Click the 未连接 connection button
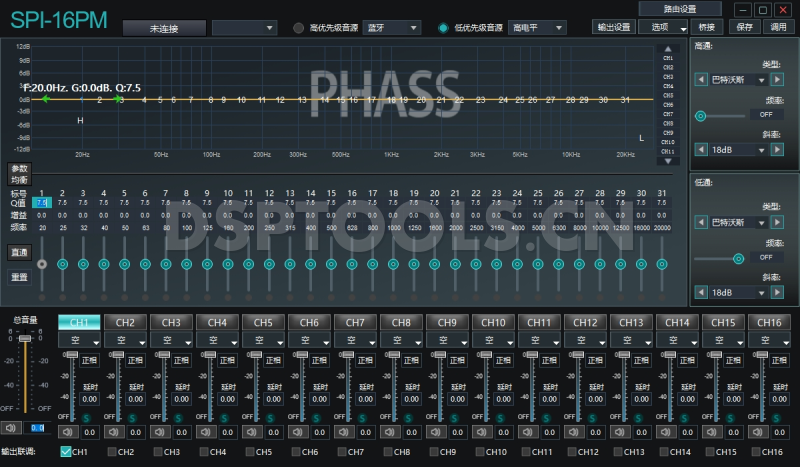800x467 pixels. [164, 28]
